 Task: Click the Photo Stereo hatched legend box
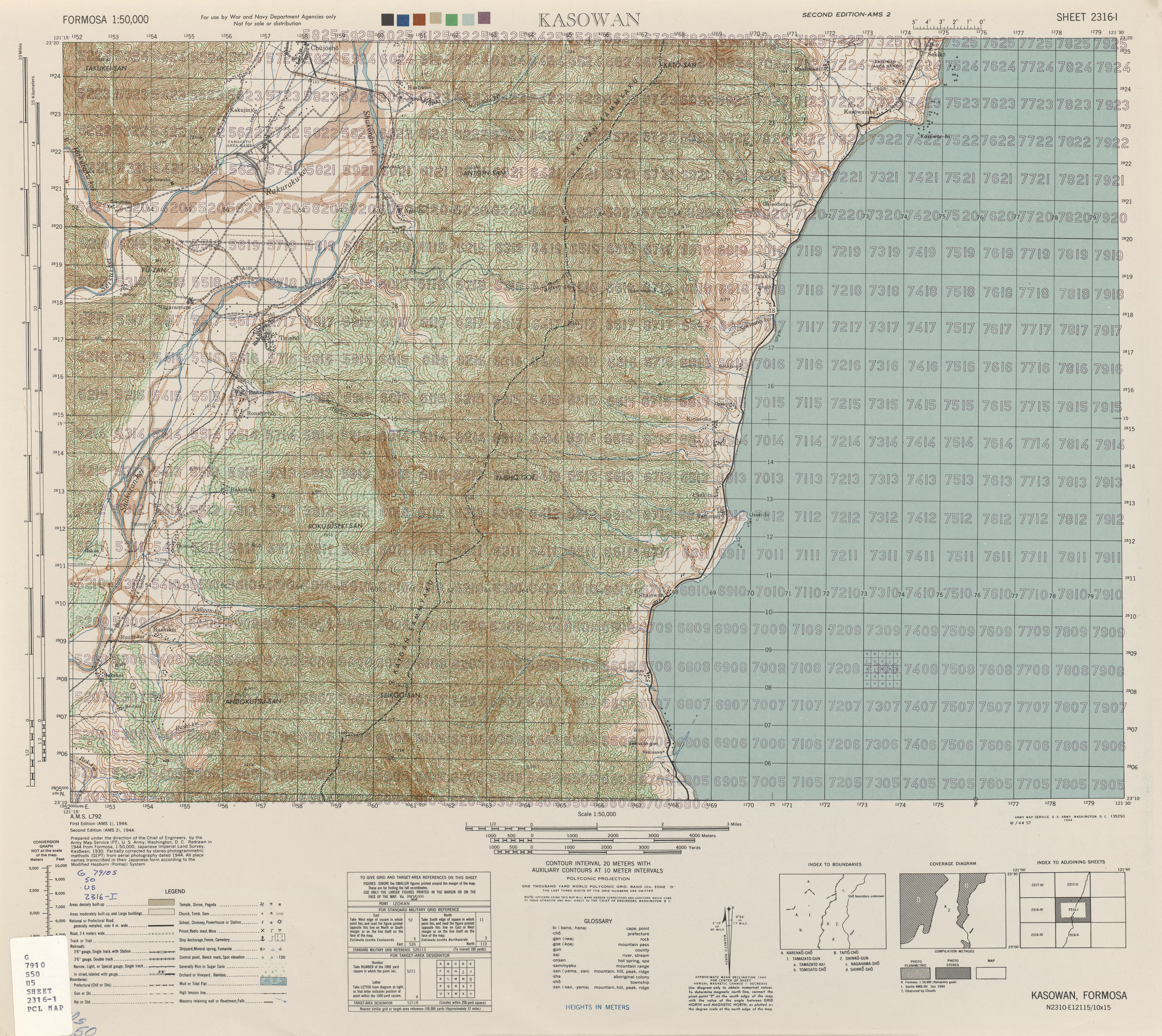(x=953, y=973)
